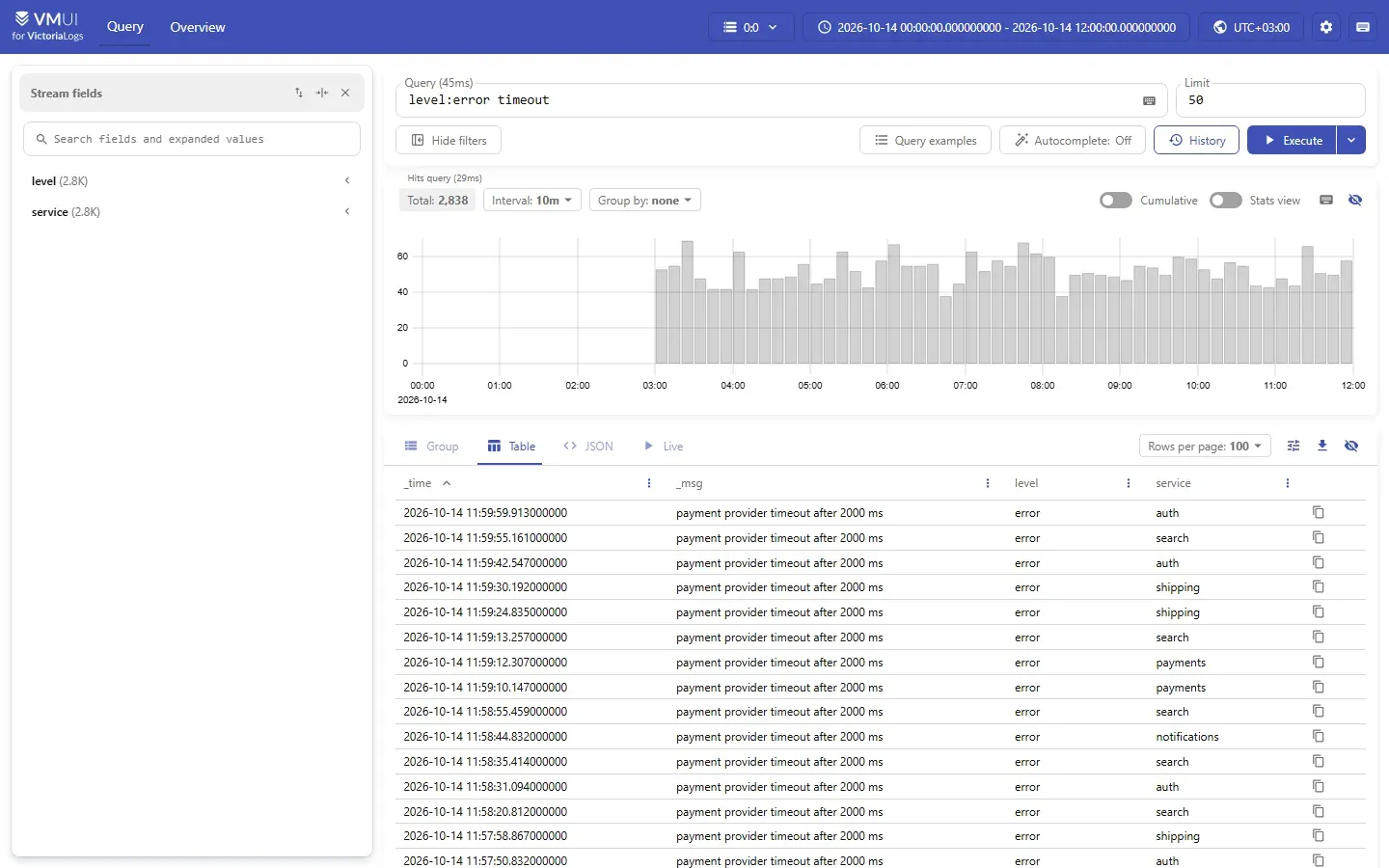Run the query with Execute
1389x868 pixels.
tap(1292, 140)
